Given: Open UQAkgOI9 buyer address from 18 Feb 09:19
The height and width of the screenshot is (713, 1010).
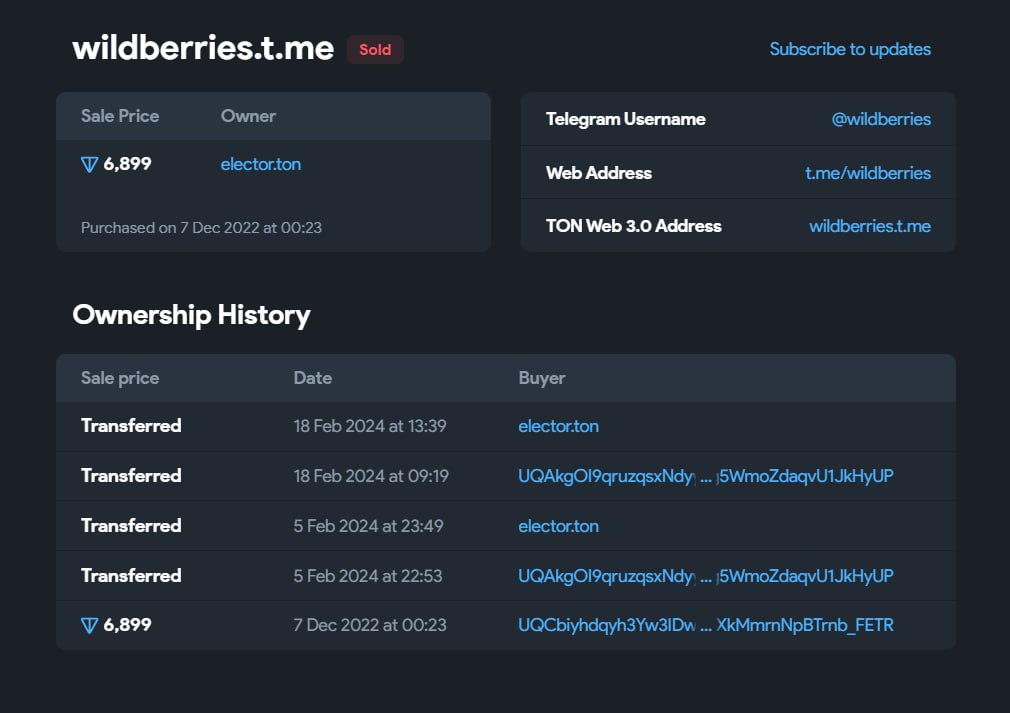Looking at the screenshot, I should [705, 476].
